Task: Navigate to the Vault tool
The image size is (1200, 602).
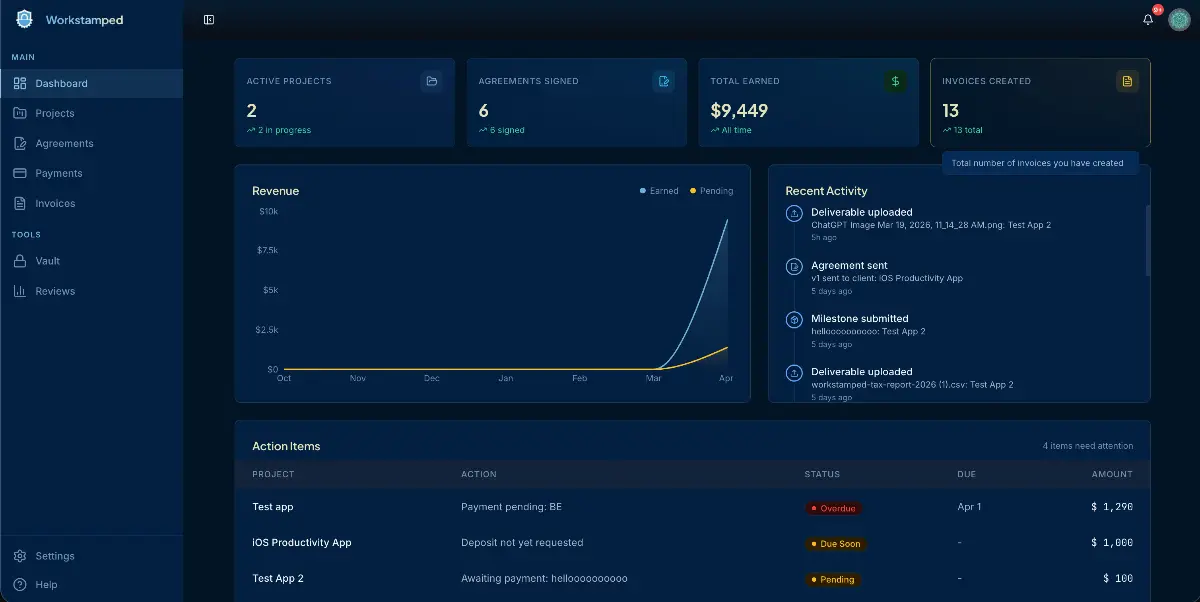Action: pos(47,261)
